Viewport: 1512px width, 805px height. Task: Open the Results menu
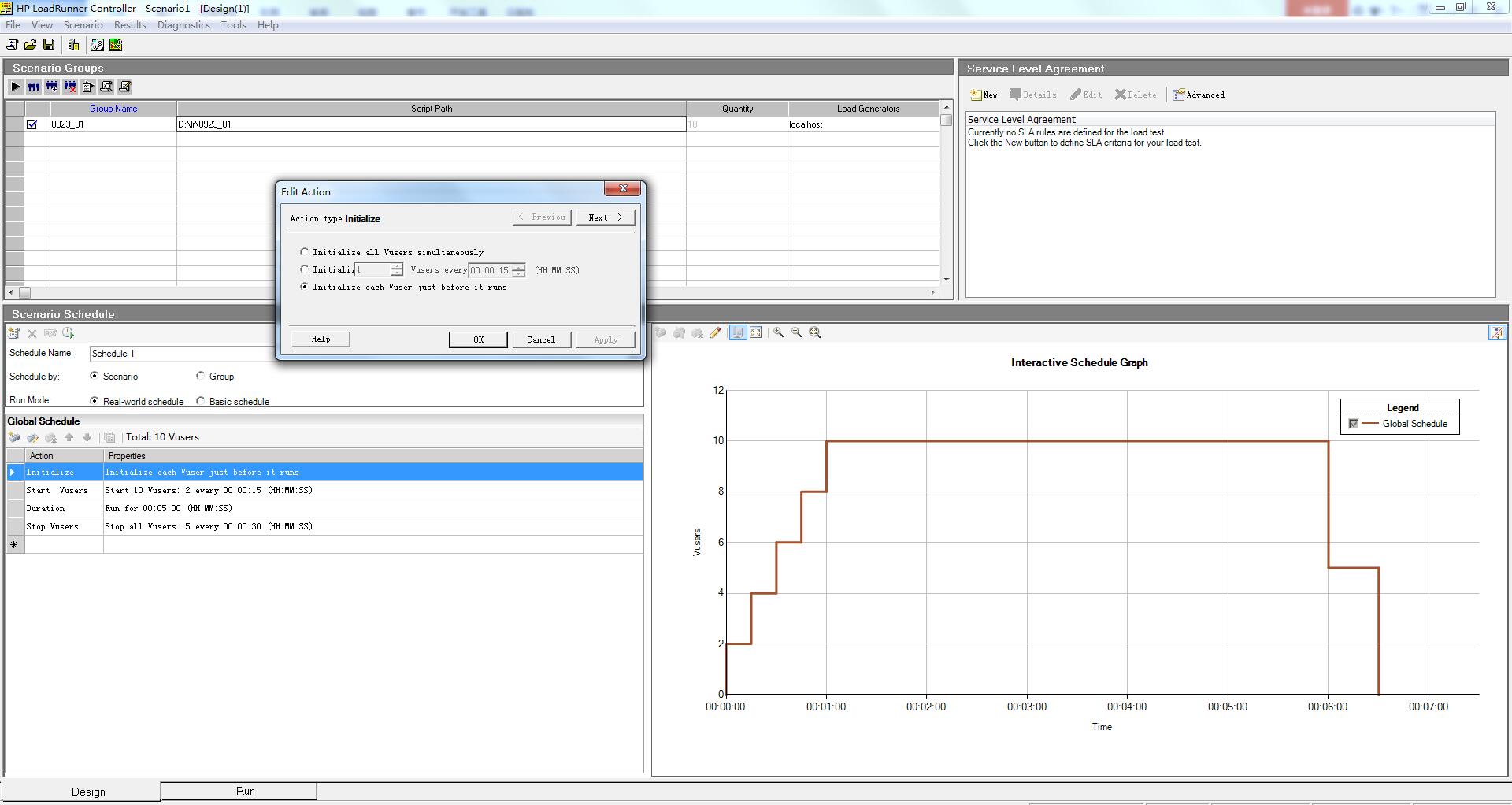tap(130, 25)
